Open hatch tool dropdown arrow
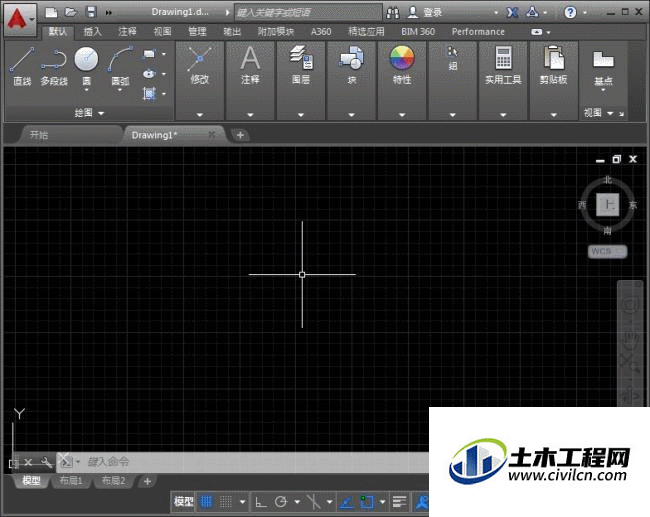 click(164, 94)
